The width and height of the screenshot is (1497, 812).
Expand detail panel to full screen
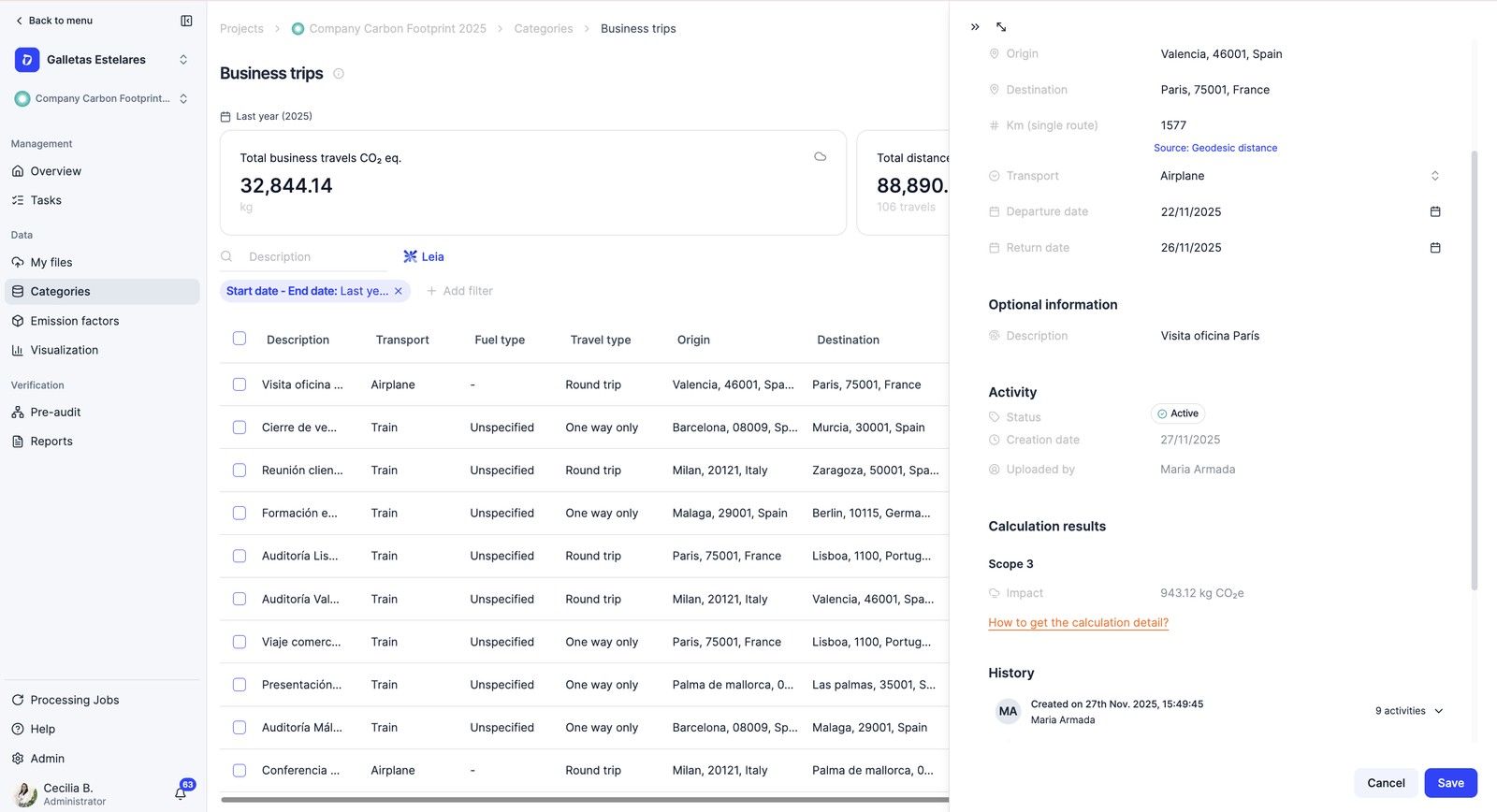click(1001, 27)
